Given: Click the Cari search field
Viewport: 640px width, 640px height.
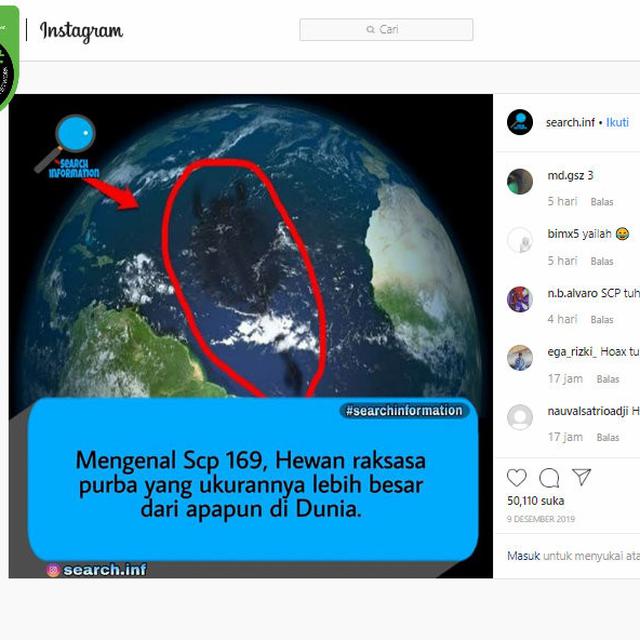Looking at the screenshot, I should pyautogui.click(x=386, y=29).
